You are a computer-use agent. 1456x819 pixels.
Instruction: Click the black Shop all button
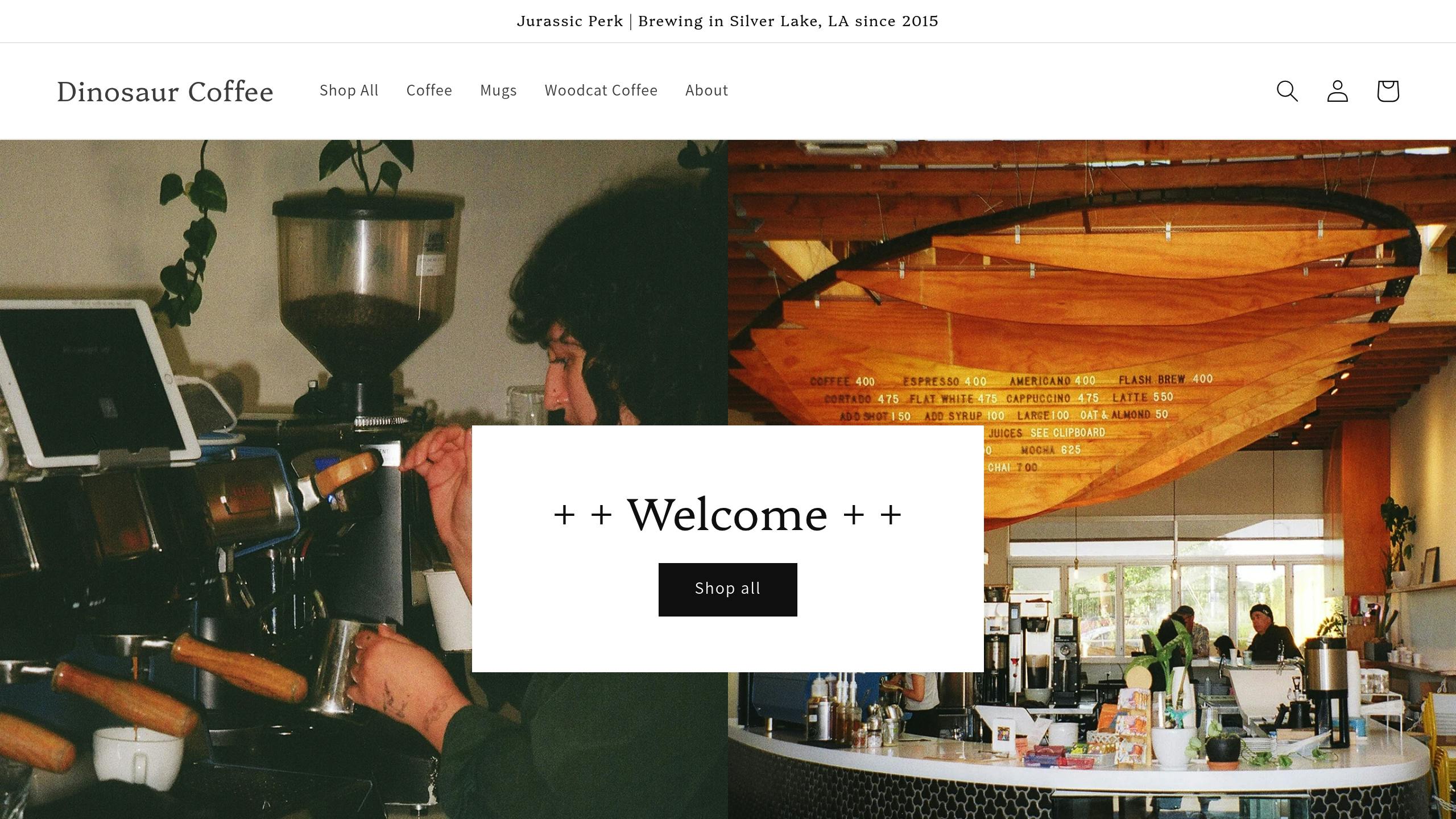pyautogui.click(x=727, y=589)
